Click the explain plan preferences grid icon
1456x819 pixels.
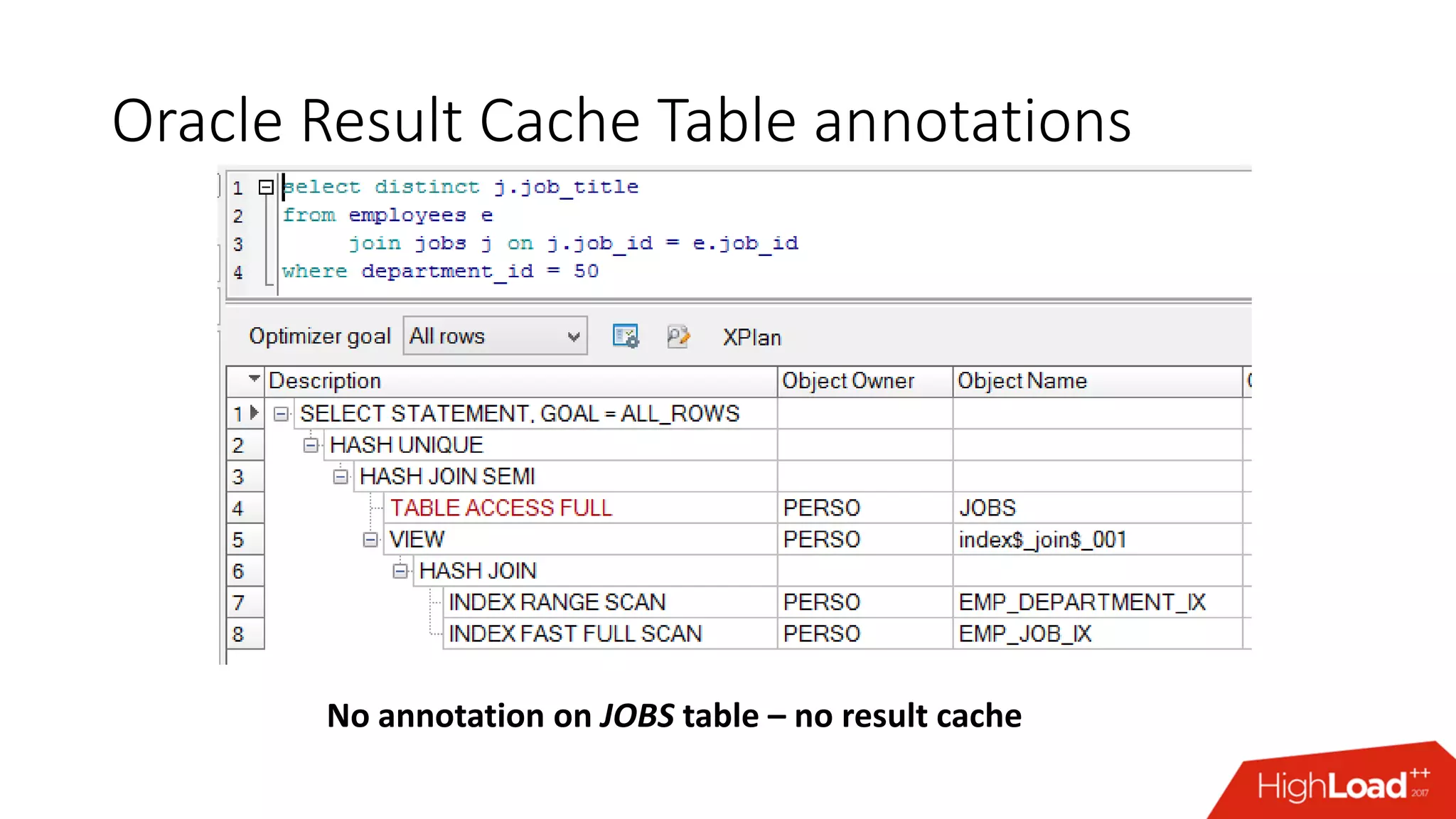[x=626, y=336]
